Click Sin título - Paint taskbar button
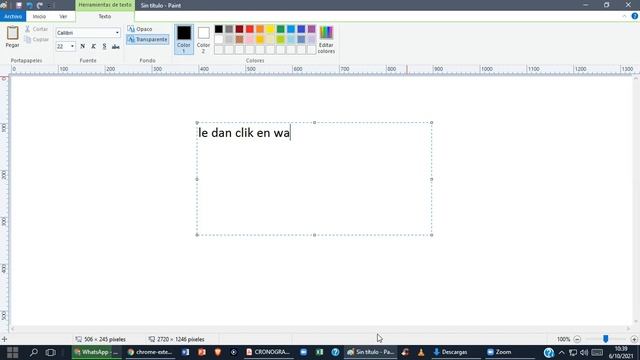This screenshot has width=640, height=360. (371, 352)
